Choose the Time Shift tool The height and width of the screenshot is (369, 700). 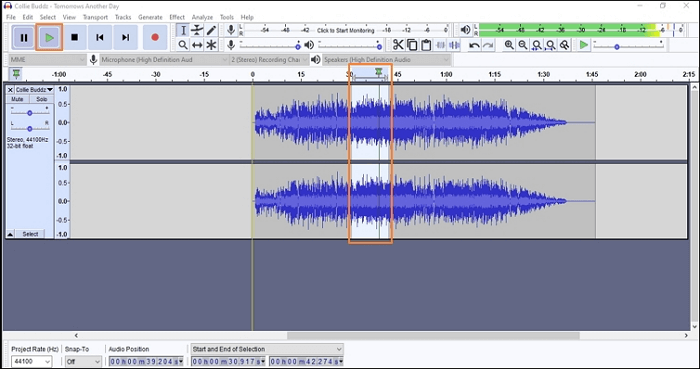coord(197,45)
